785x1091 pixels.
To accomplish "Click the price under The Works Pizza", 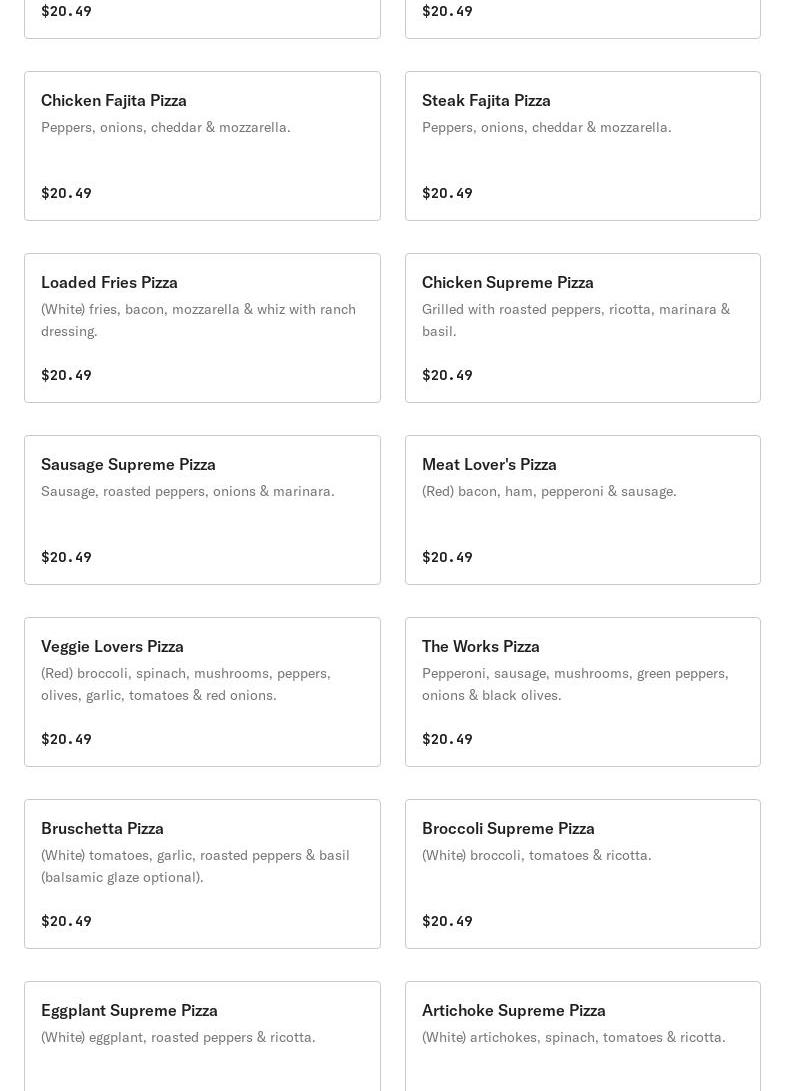I will click(x=447, y=739).
